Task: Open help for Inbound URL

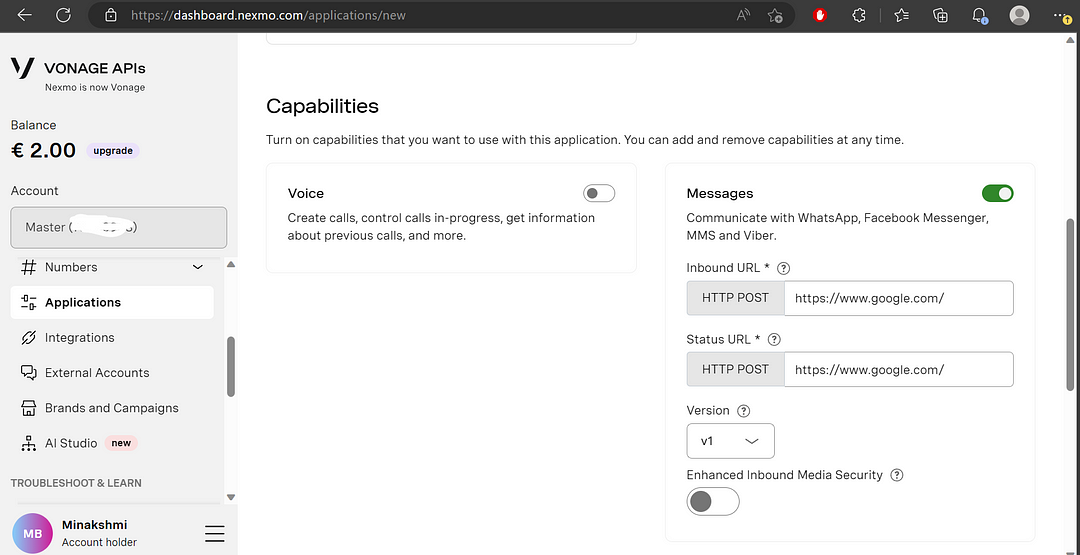Action: point(783,268)
